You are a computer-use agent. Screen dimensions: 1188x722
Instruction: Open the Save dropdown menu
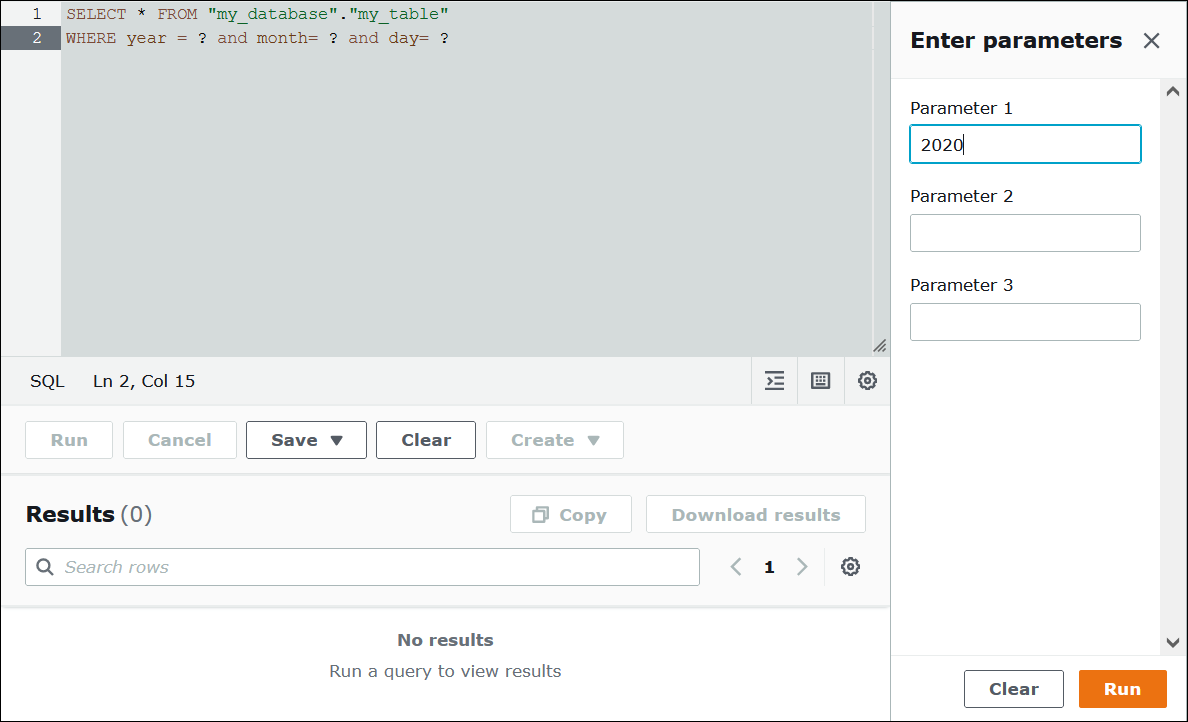coord(306,440)
